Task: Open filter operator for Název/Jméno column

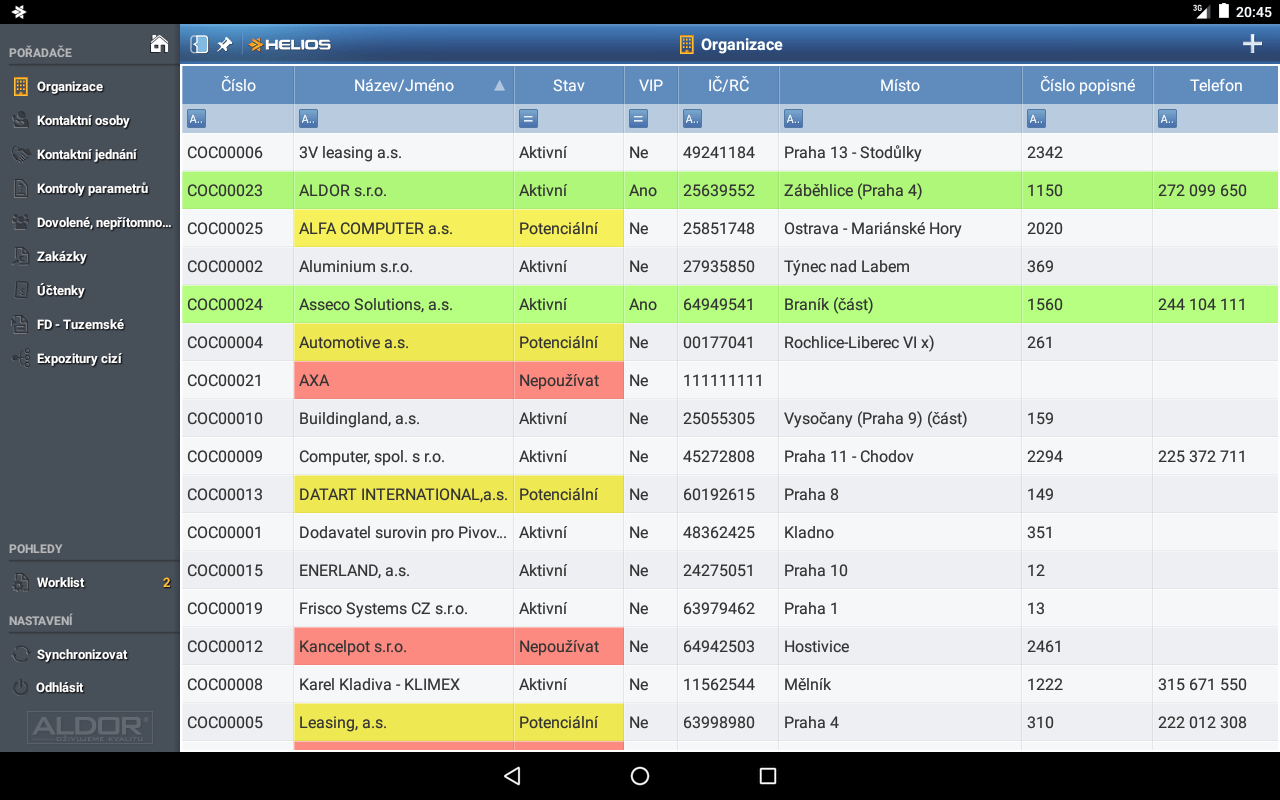Action: click(x=308, y=119)
